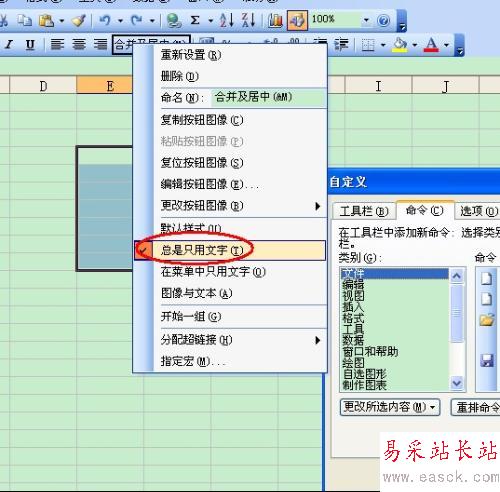Click the 重排命令 button
Viewport: 500px width, 492px height.
pos(476,407)
